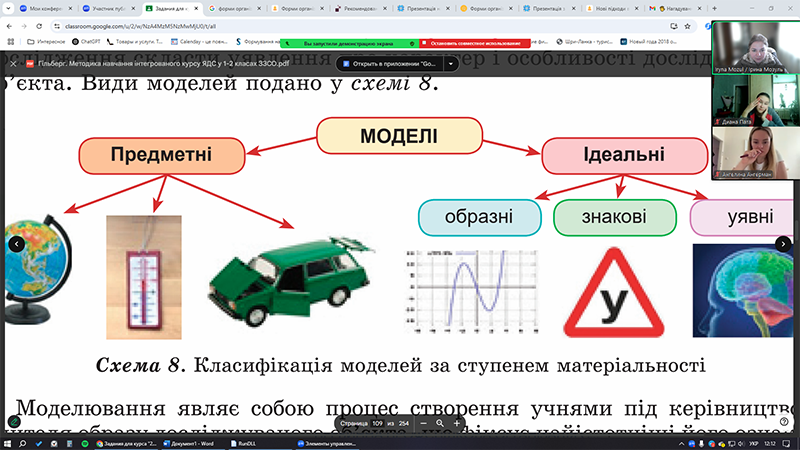
Task: Open the apps grid in bookmarks bar
Action: tap(11, 41)
